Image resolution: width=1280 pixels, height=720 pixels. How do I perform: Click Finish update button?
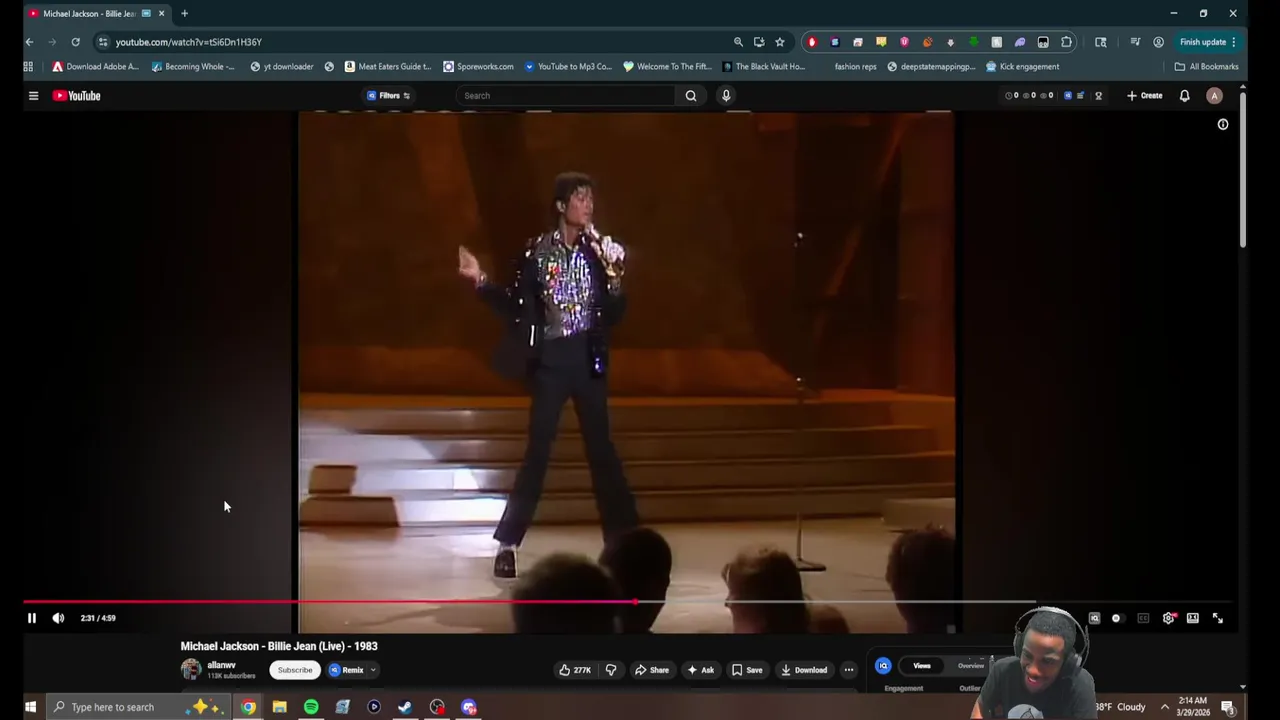click(x=1208, y=42)
